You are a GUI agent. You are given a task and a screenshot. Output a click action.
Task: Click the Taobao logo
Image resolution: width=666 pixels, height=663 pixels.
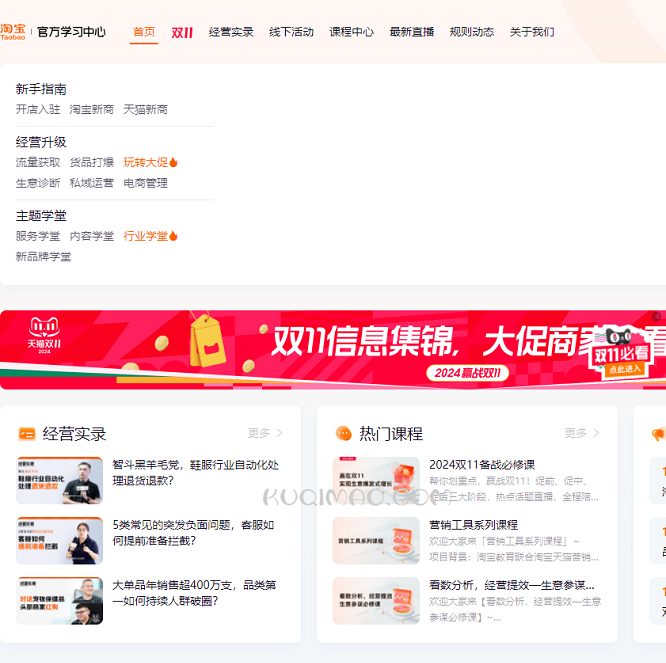pyautogui.click(x=13, y=32)
